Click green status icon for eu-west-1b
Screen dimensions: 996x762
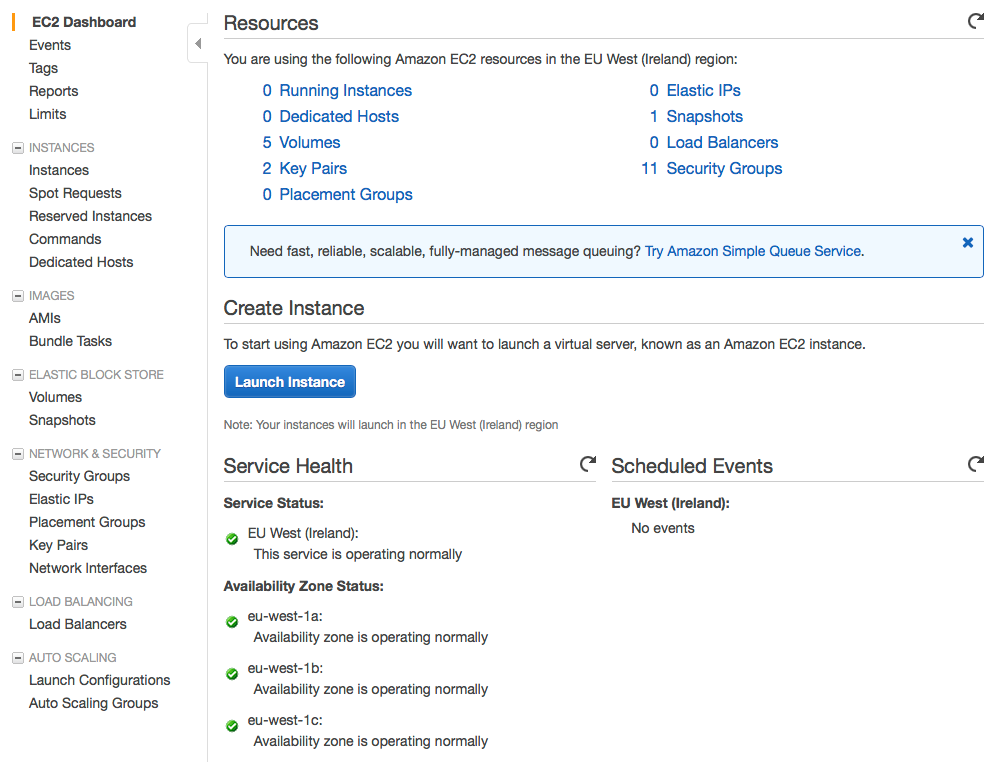(x=232, y=674)
